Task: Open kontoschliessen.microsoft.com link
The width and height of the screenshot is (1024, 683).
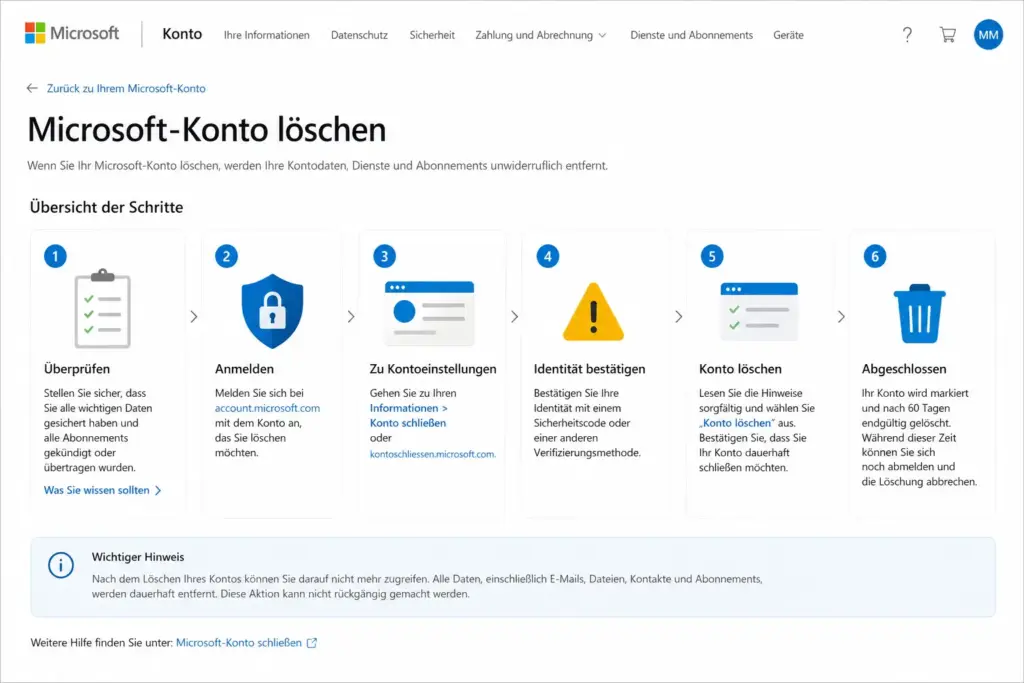Action: click(432, 454)
